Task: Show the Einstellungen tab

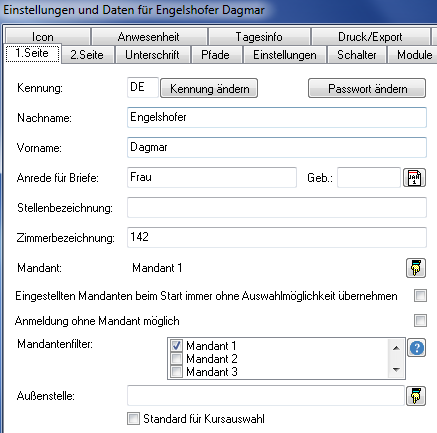Action: pyautogui.click(x=285, y=55)
